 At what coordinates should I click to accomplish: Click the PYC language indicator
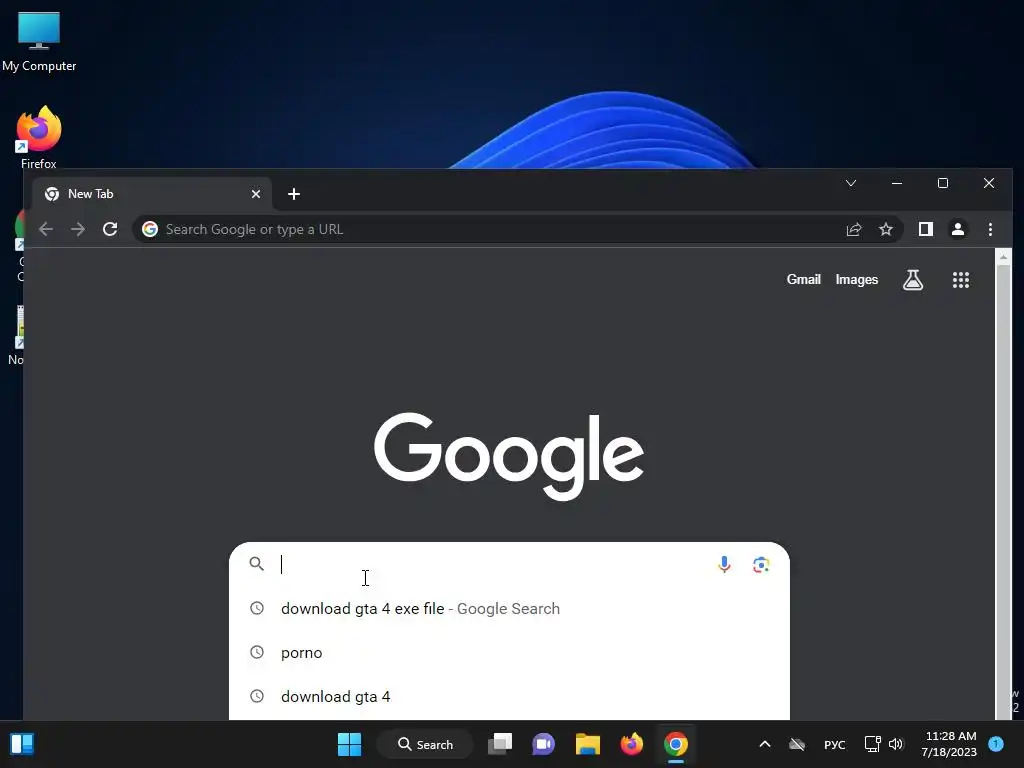pos(835,744)
